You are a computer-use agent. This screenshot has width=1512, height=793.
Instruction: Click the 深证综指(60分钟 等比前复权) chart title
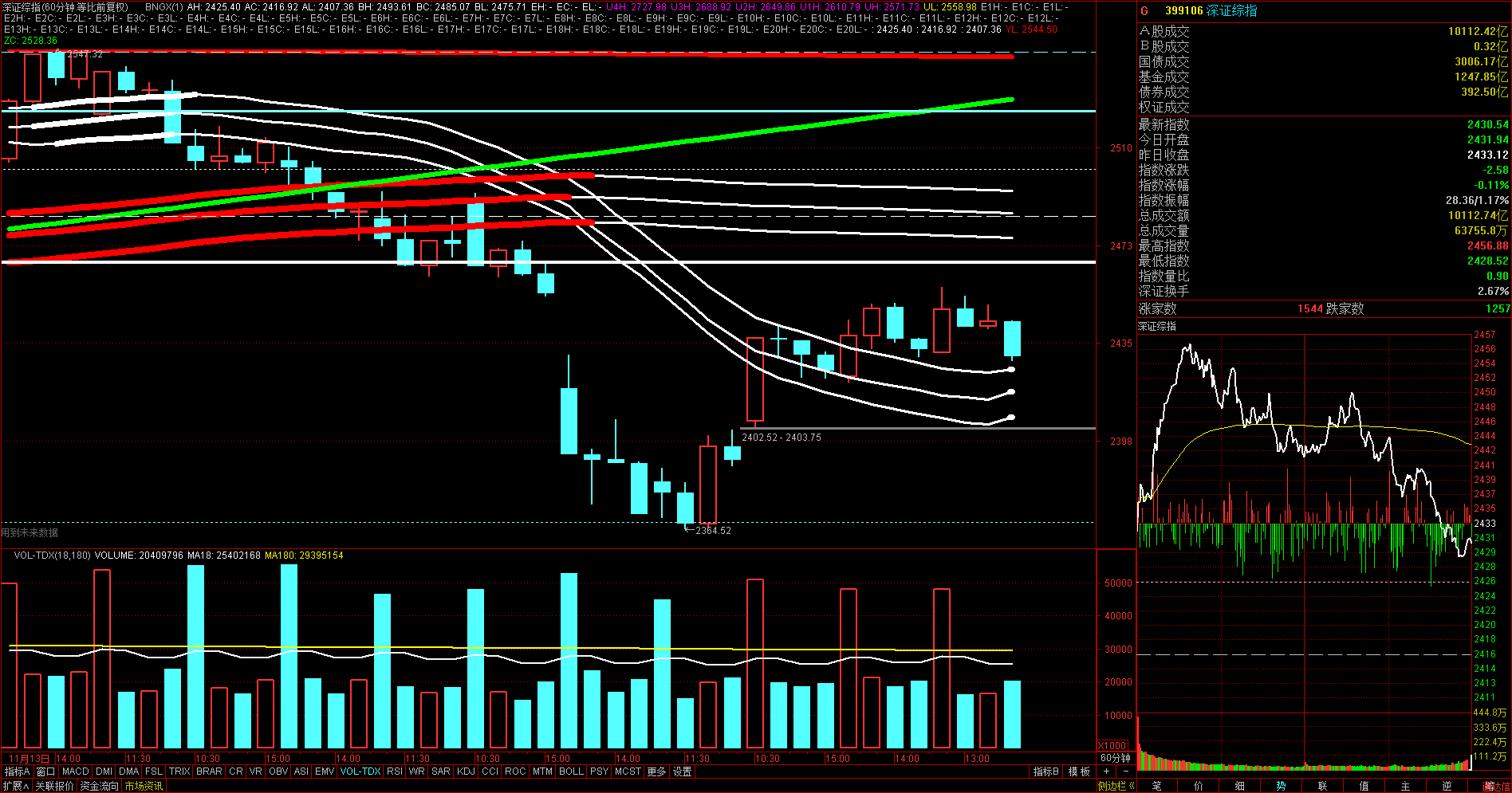(65, 7)
